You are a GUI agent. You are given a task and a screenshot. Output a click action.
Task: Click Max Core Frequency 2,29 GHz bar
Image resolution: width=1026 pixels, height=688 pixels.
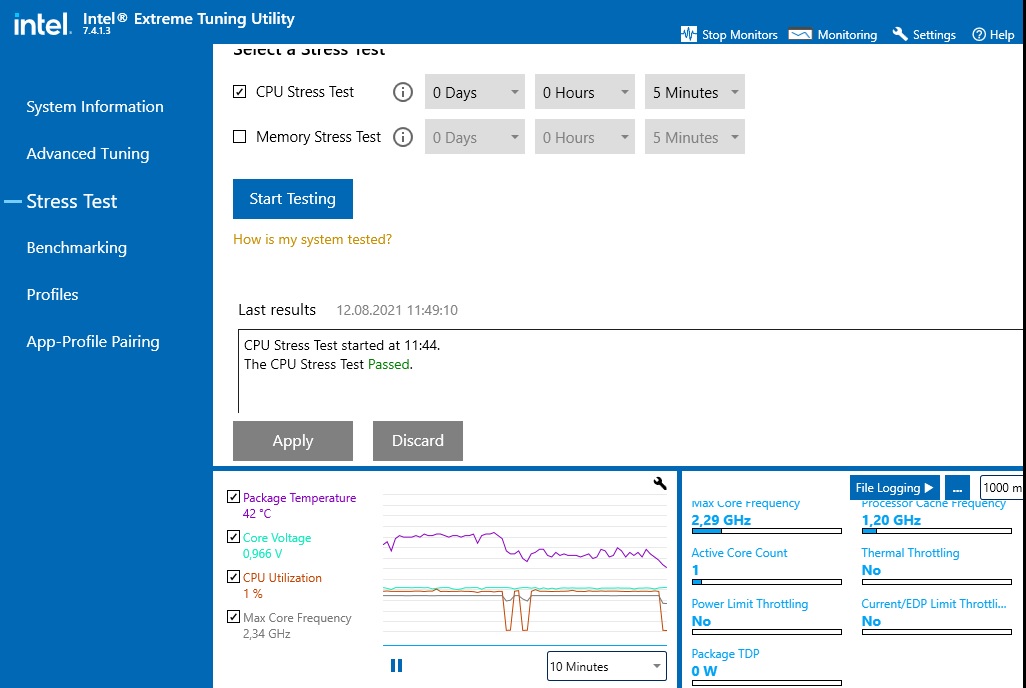766,531
